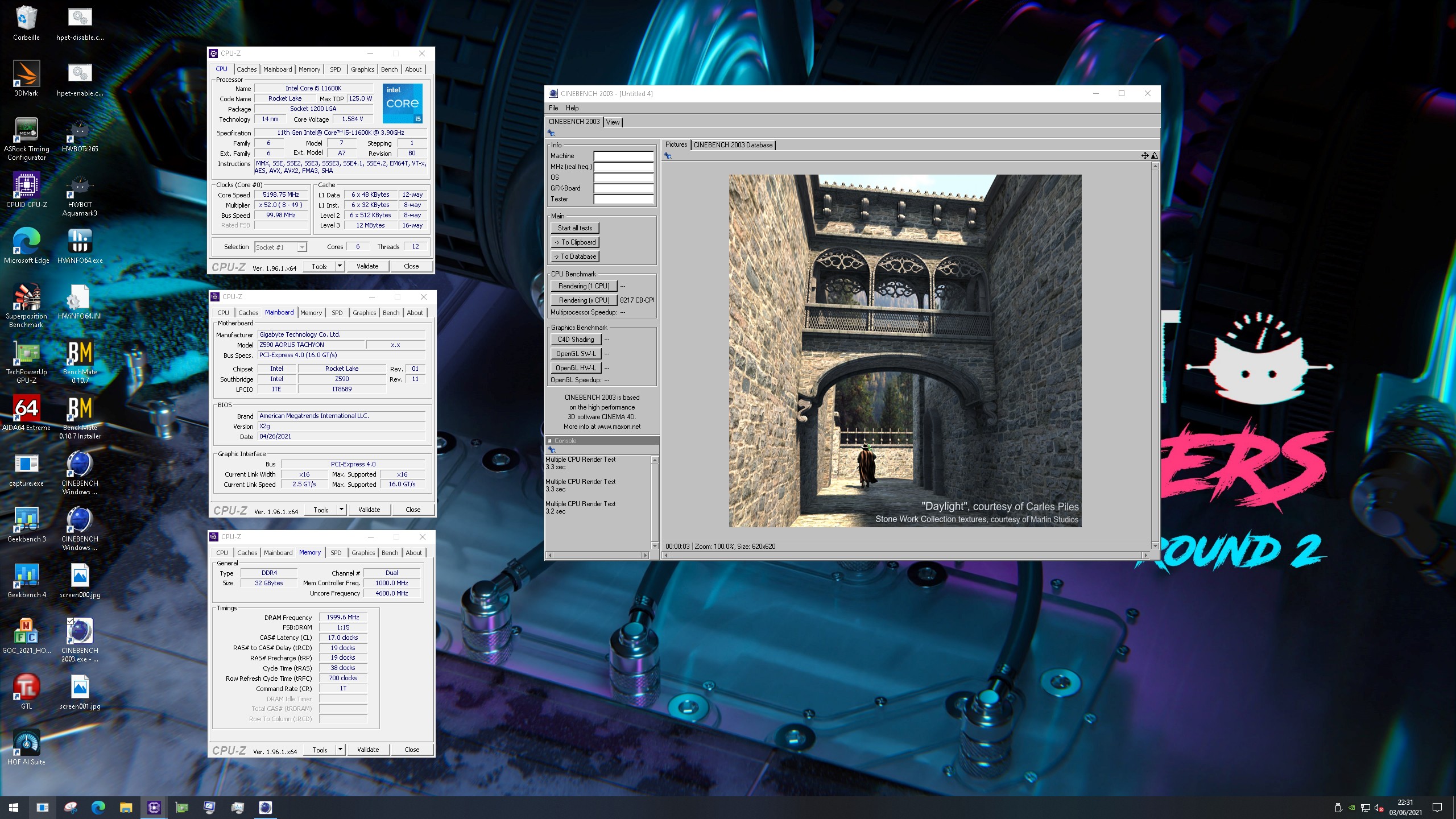Screen dimensions: 1456x819
Task: Open the Help menu in Cinebench
Action: (572, 107)
